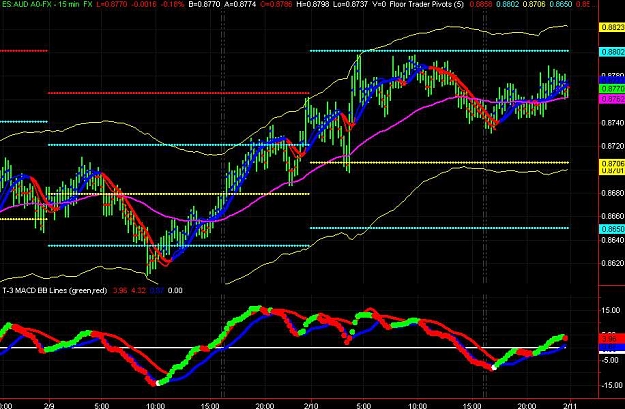Click the red '4.32' MACD indicator value
This screenshot has width=625, height=409.
click(138, 291)
